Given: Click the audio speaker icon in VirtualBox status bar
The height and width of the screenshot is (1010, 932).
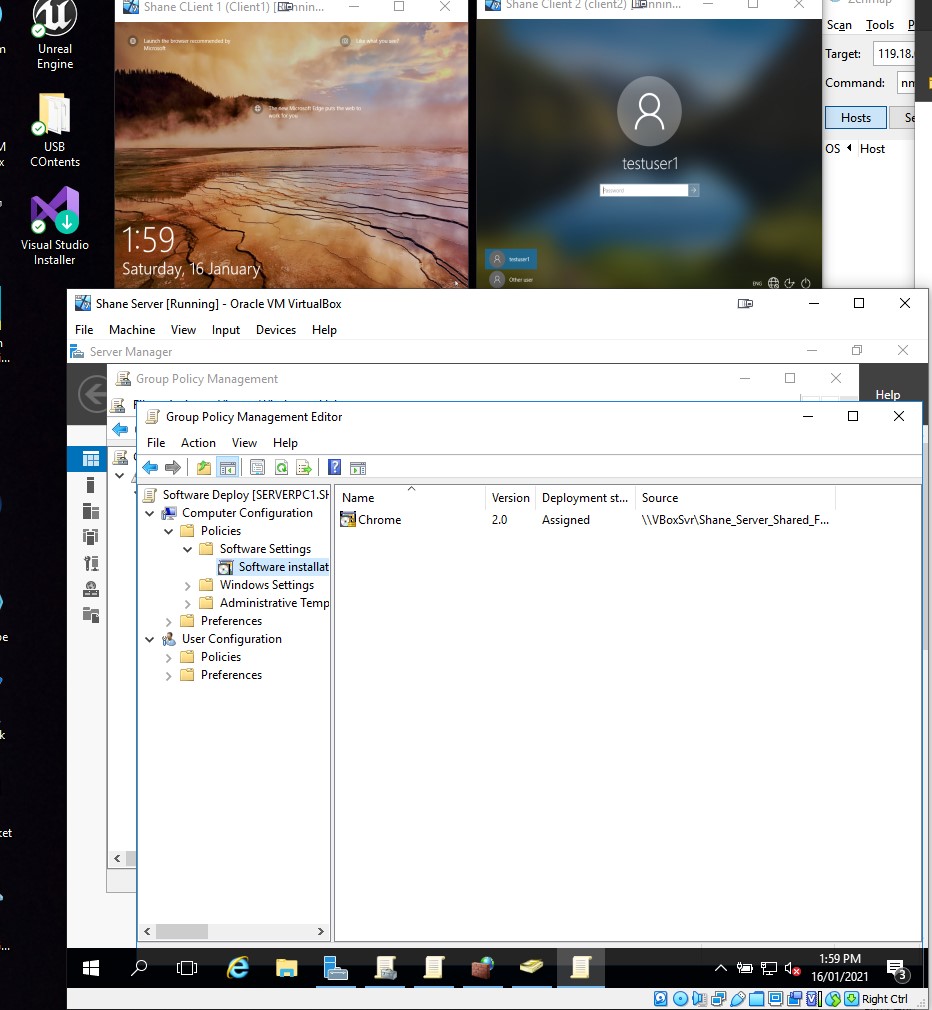Looking at the screenshot, I should [x=699, y=999].
